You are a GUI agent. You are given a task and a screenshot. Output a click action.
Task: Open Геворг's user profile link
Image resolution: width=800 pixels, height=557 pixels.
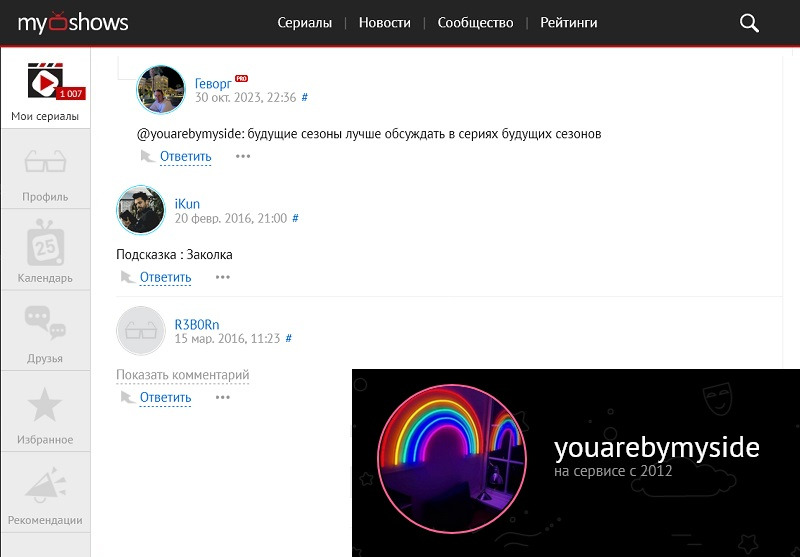213,83
